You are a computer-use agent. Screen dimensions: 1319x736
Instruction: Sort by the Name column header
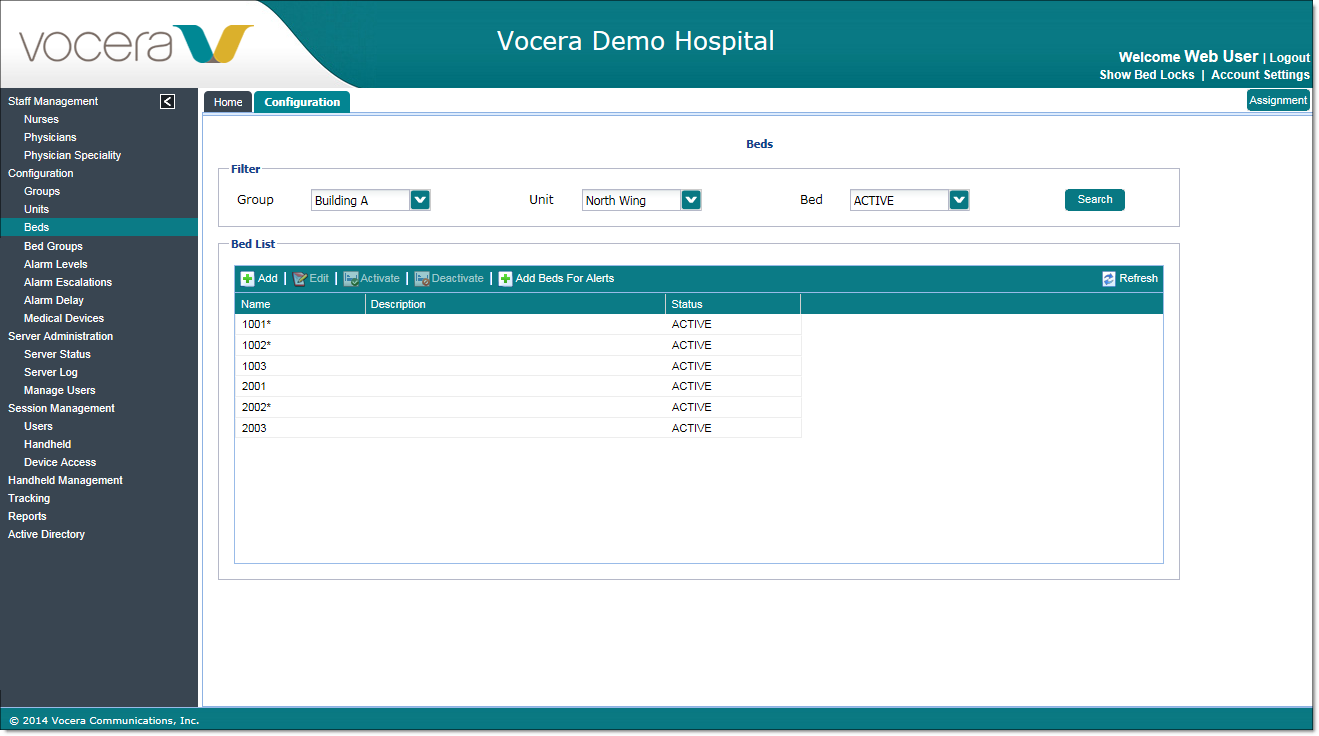coord(300,304)
